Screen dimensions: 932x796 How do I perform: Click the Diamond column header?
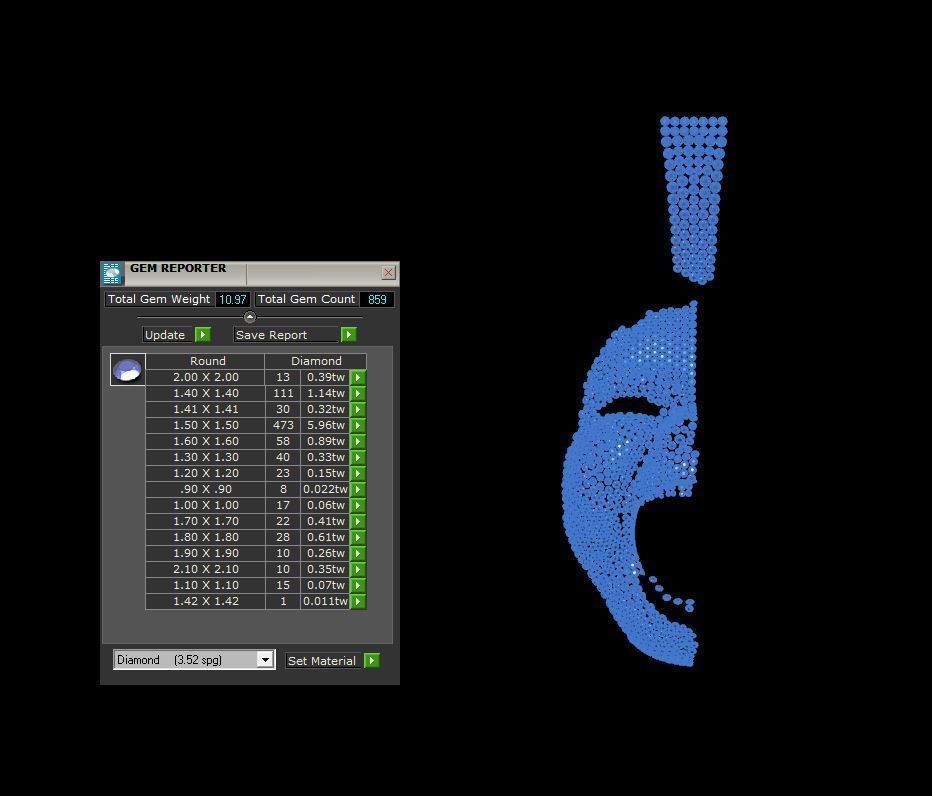(x=315, y=361)
